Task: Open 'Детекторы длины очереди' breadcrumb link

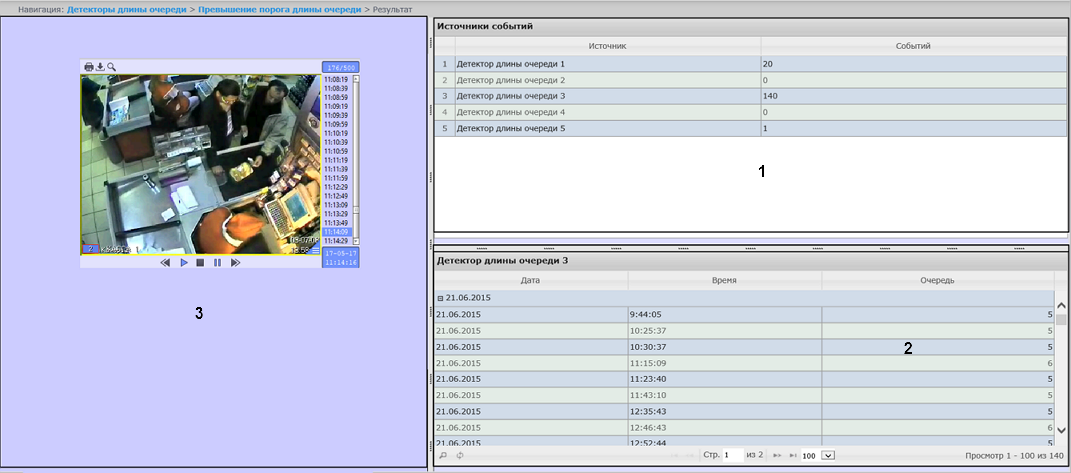Action: click(x=126, y=8)
